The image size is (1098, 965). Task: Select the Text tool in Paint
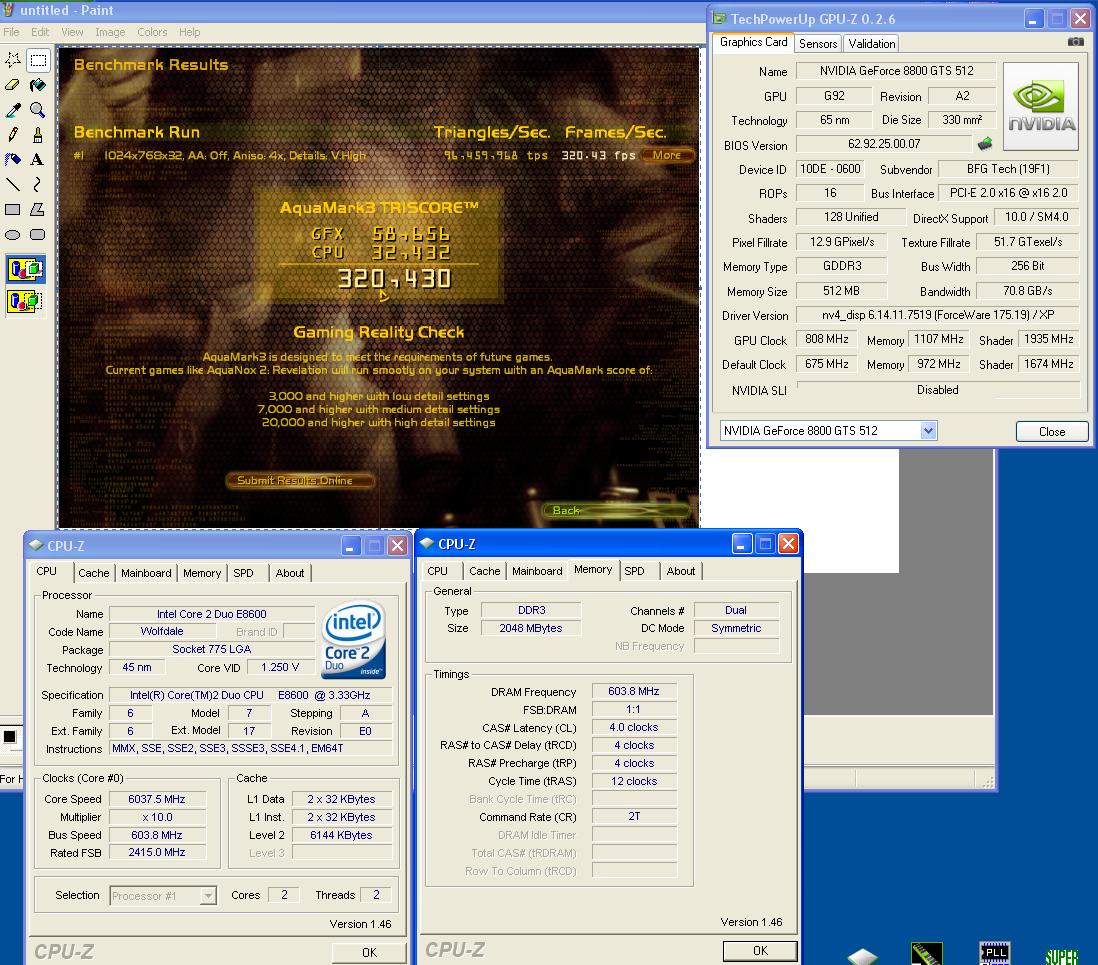(x=38, y=160)
